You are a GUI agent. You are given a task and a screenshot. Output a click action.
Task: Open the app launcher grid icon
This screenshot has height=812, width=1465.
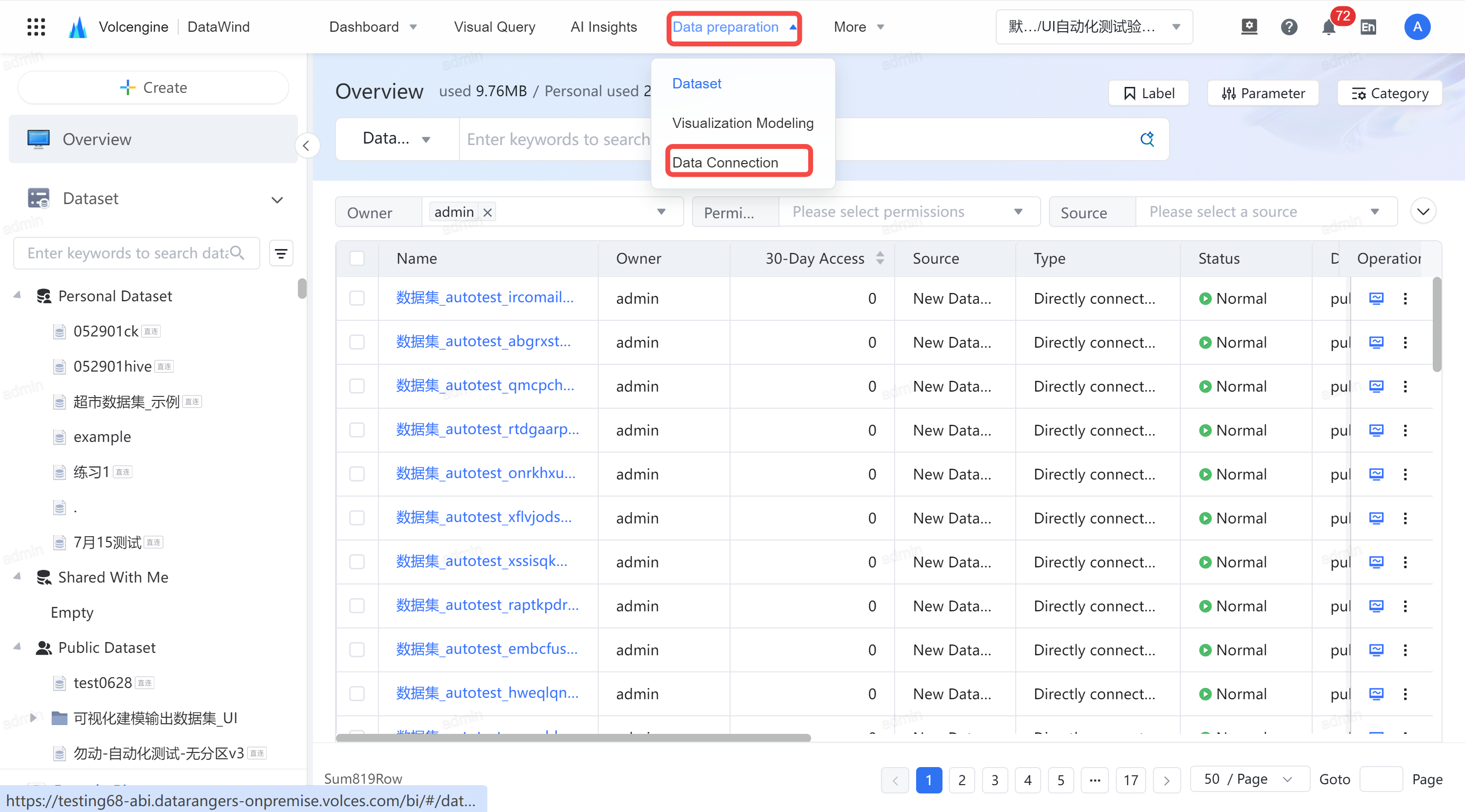36,27
